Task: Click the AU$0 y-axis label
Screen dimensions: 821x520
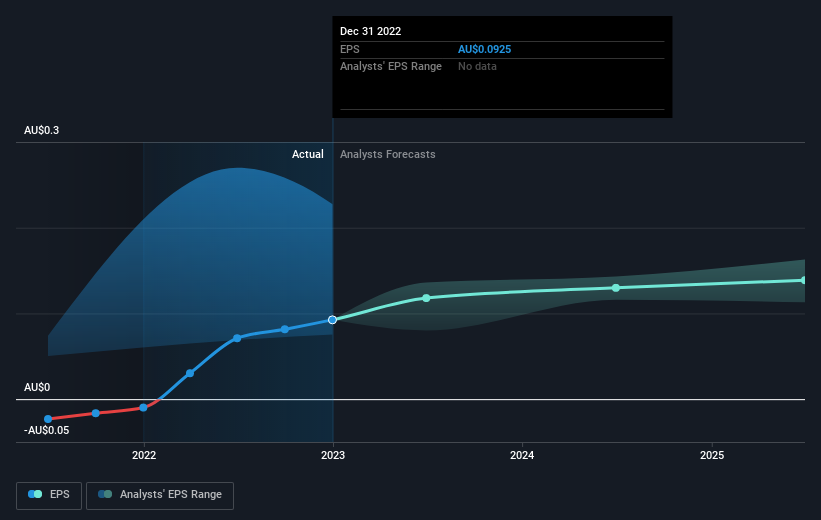Action: click(x=37, y=388)
